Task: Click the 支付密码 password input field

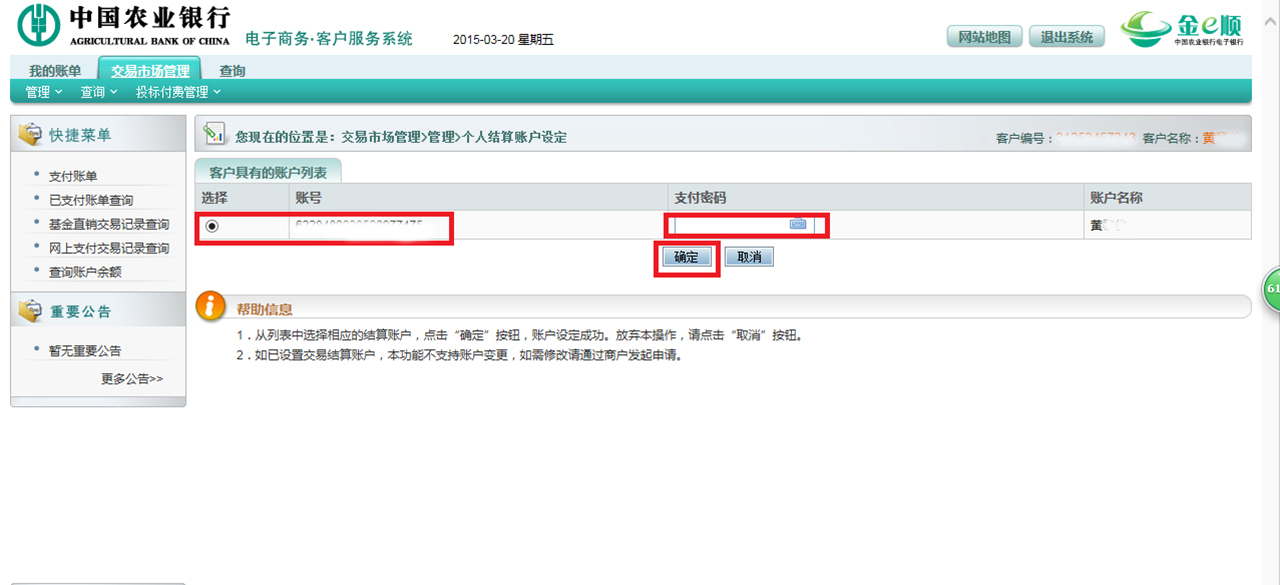Action: click(x=730, y=225)
